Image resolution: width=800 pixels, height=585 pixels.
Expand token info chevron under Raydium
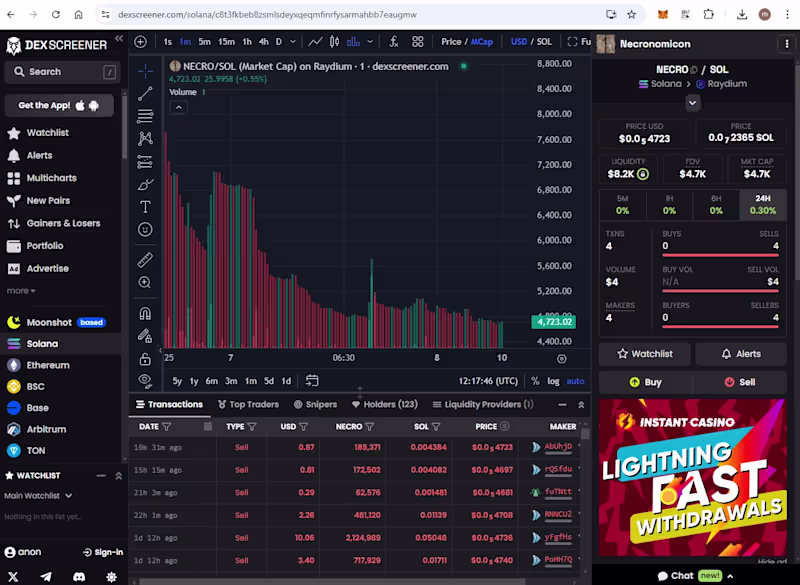[692, 103]
